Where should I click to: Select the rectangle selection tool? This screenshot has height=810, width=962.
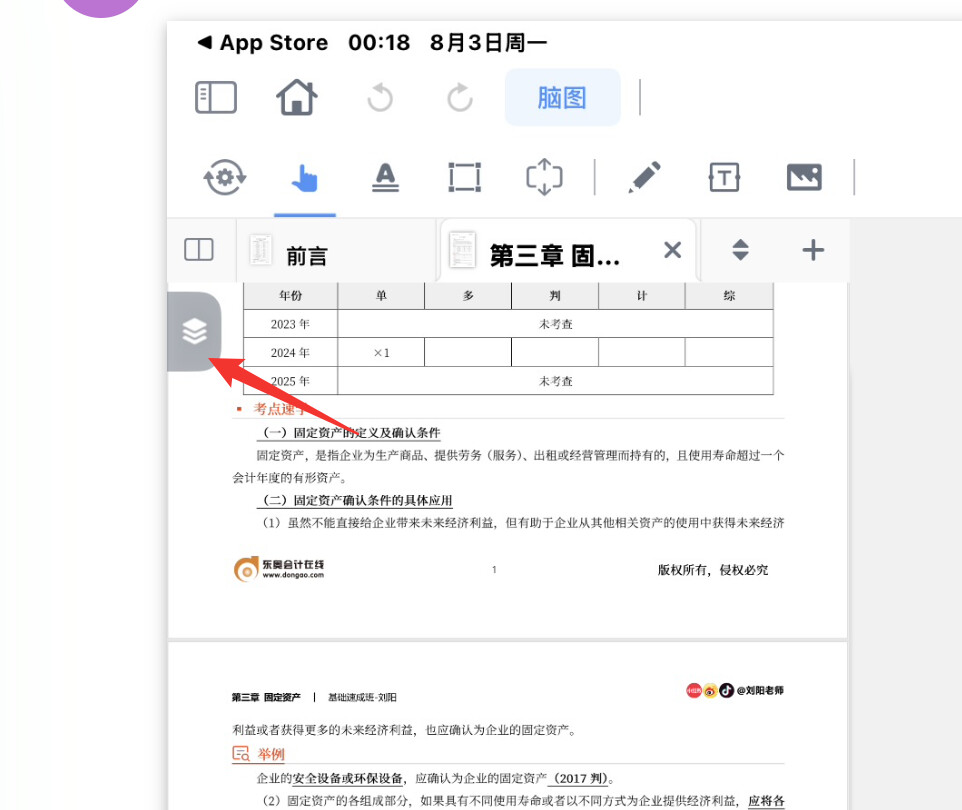click(x=464, y=177)
